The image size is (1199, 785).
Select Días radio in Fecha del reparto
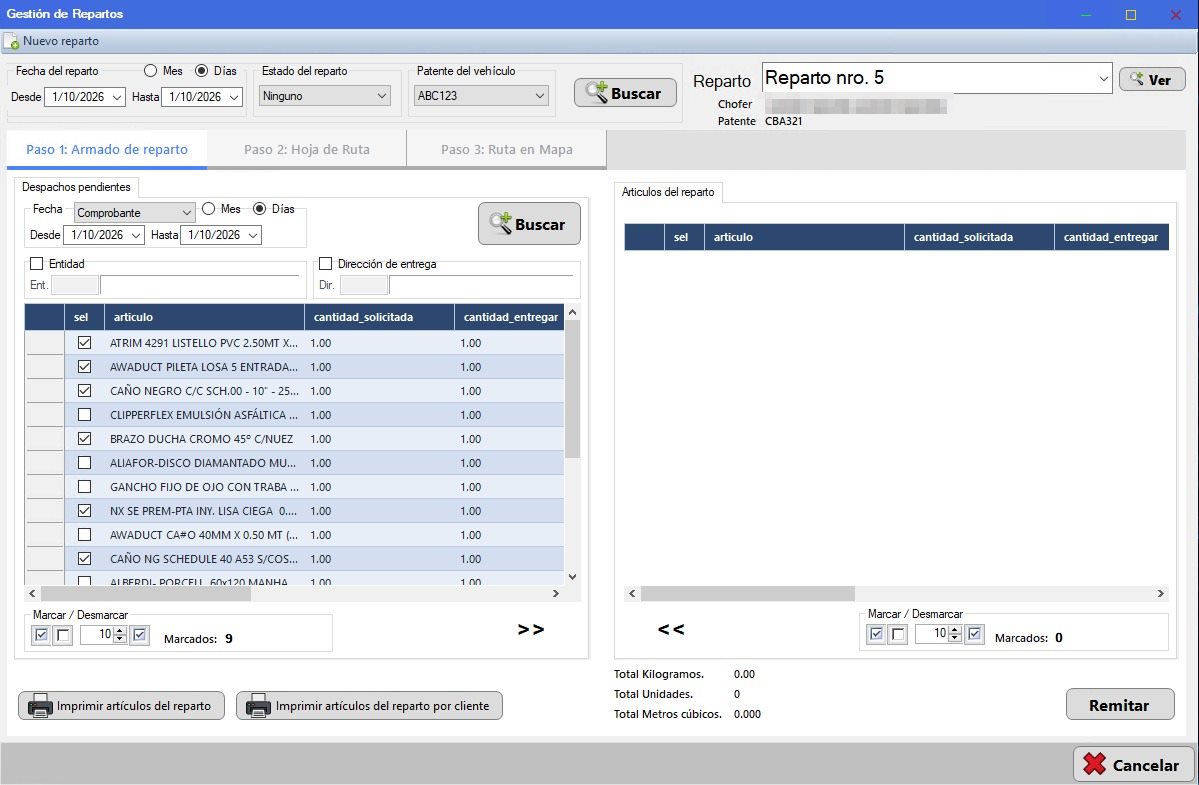pyautogui.click(x=202, y=70)
